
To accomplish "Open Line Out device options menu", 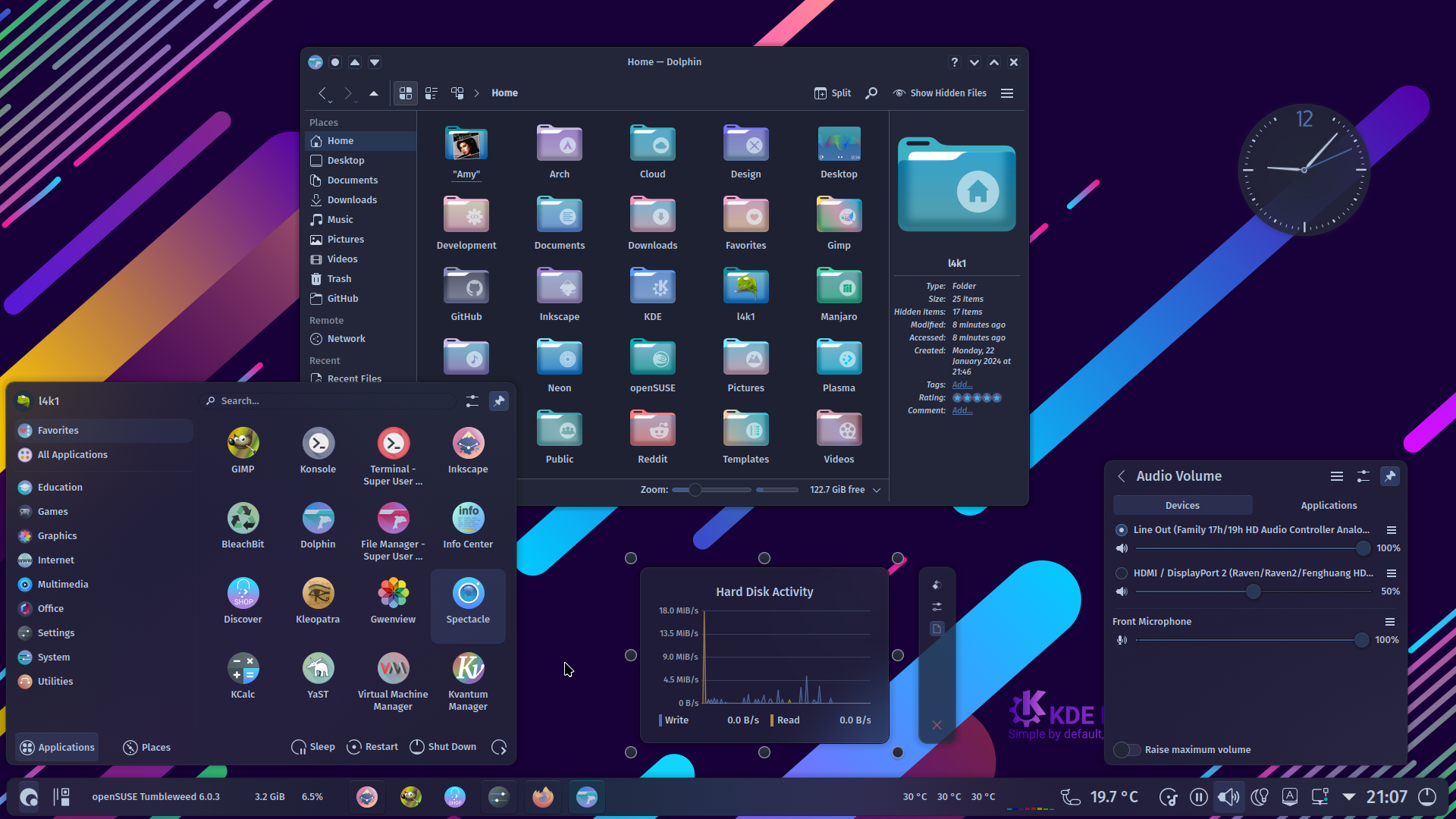I will pyautogui.click(x=1392, y=530).
